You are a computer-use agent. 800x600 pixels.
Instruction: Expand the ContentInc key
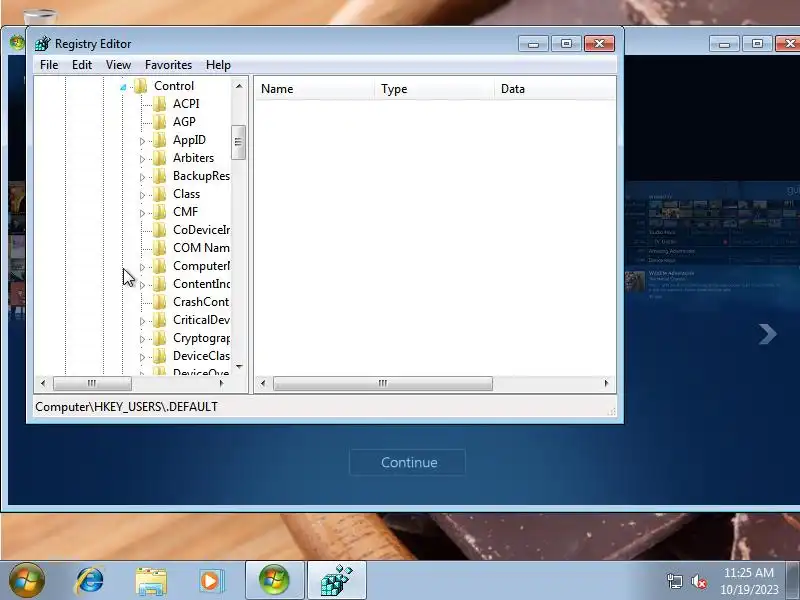142,285
